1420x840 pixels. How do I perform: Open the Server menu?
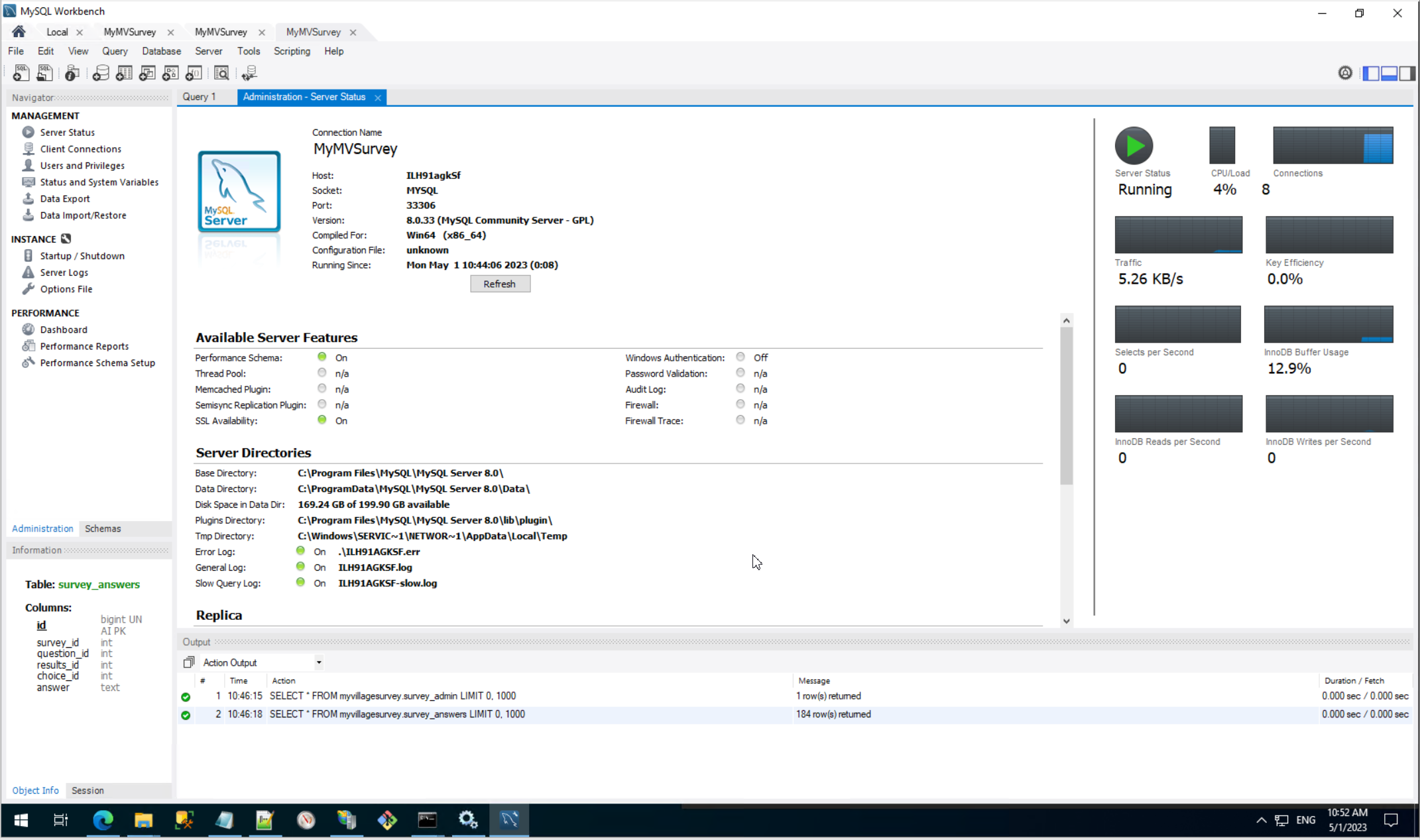pyautogui.click(x=208, y=51)
